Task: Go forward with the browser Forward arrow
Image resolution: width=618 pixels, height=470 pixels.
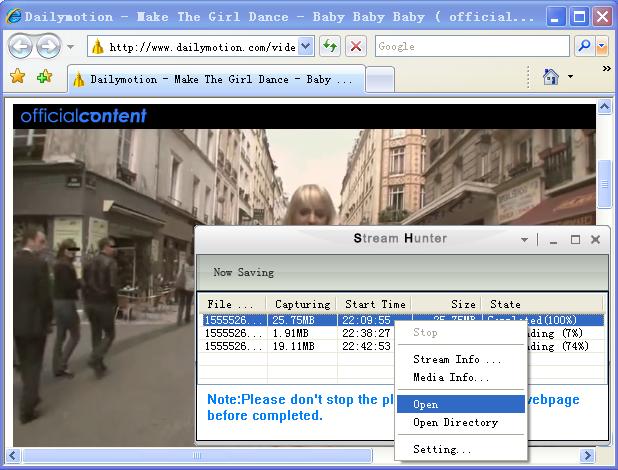Action: click(48, 47)
